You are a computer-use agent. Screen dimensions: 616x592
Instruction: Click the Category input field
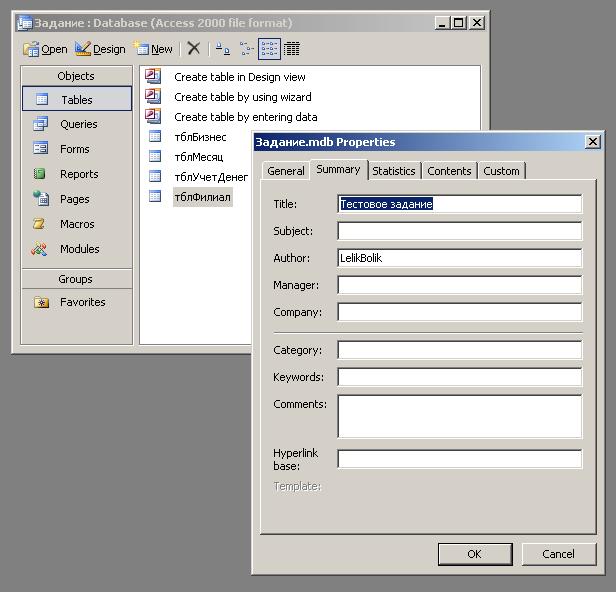[x=459, y=350]
